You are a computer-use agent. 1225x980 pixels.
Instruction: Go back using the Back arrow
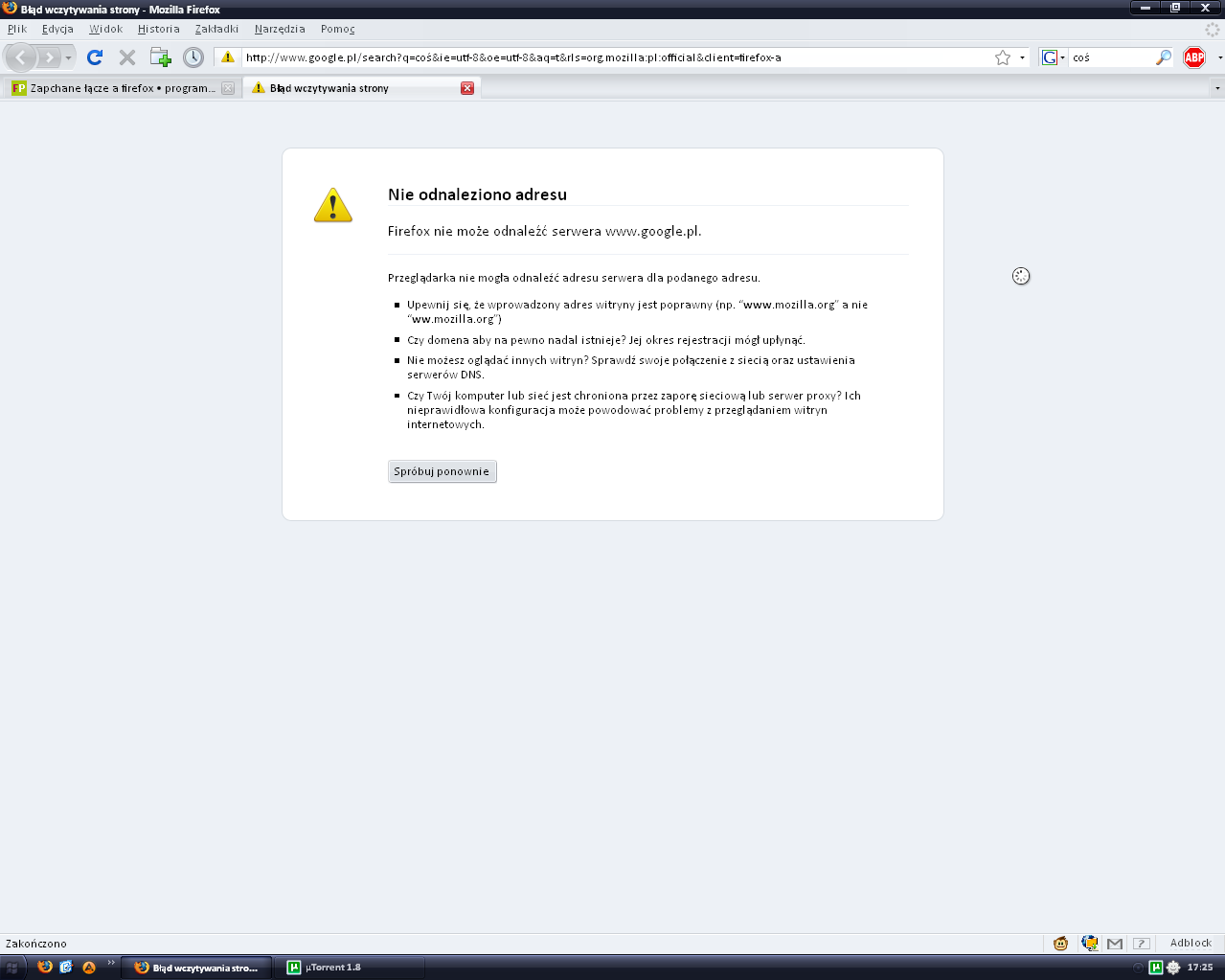point(21,57)
